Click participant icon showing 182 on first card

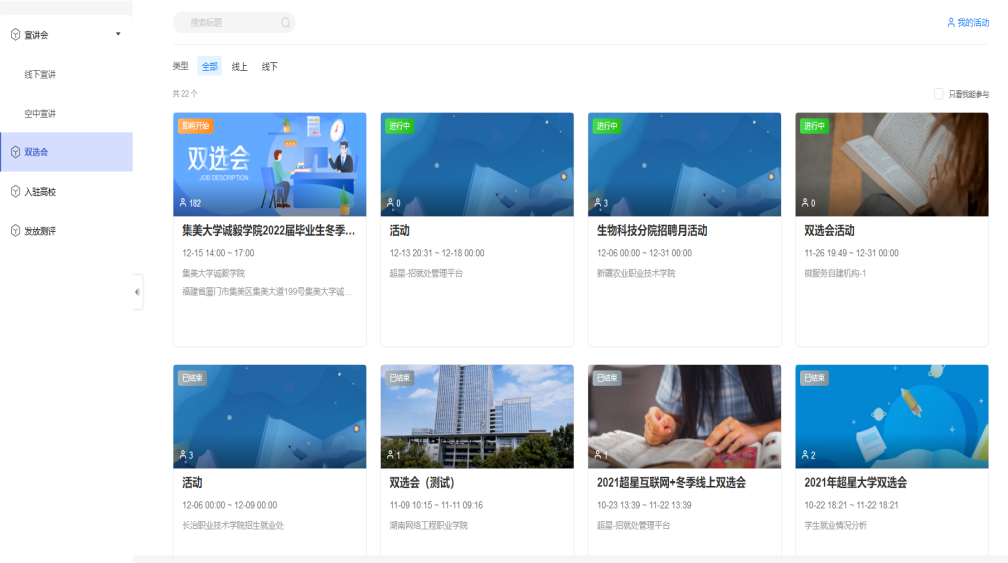pos(183,202)
